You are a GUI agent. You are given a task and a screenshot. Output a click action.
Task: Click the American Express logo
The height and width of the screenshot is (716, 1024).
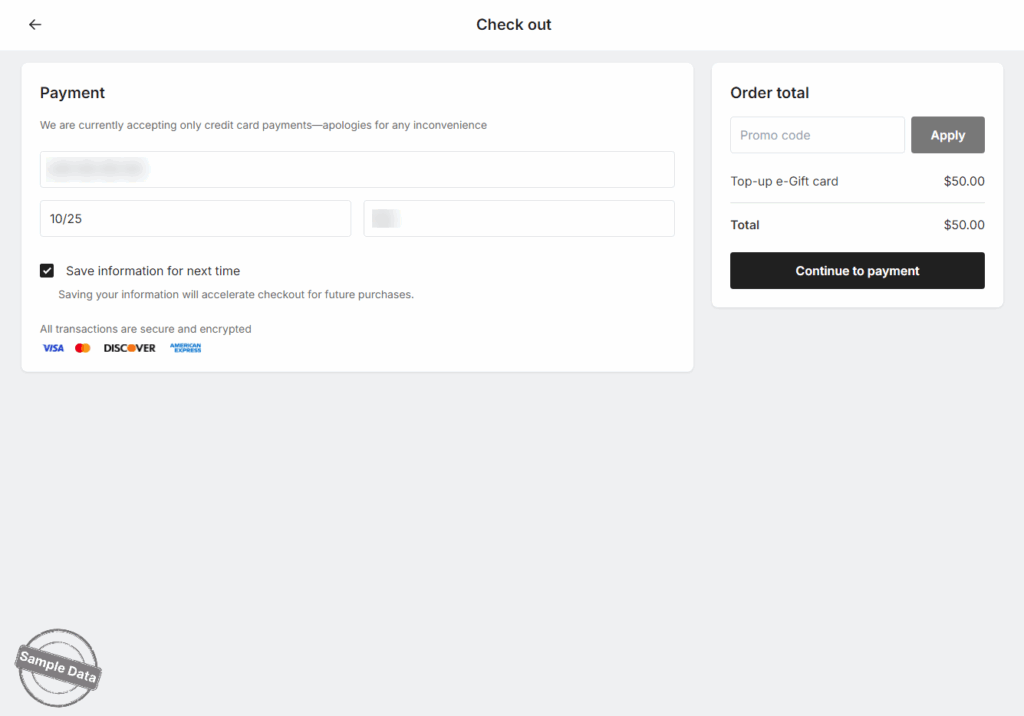186,348
